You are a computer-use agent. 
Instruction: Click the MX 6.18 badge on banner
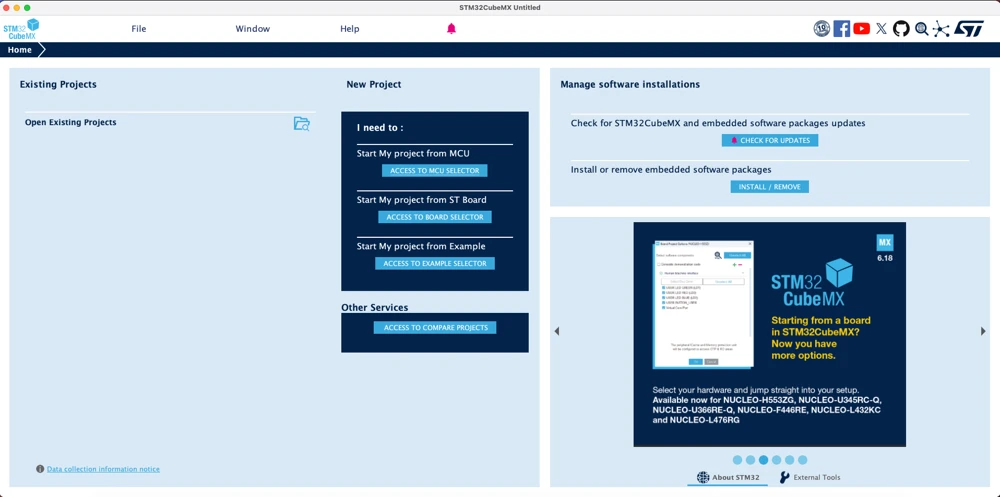(885, 248)
